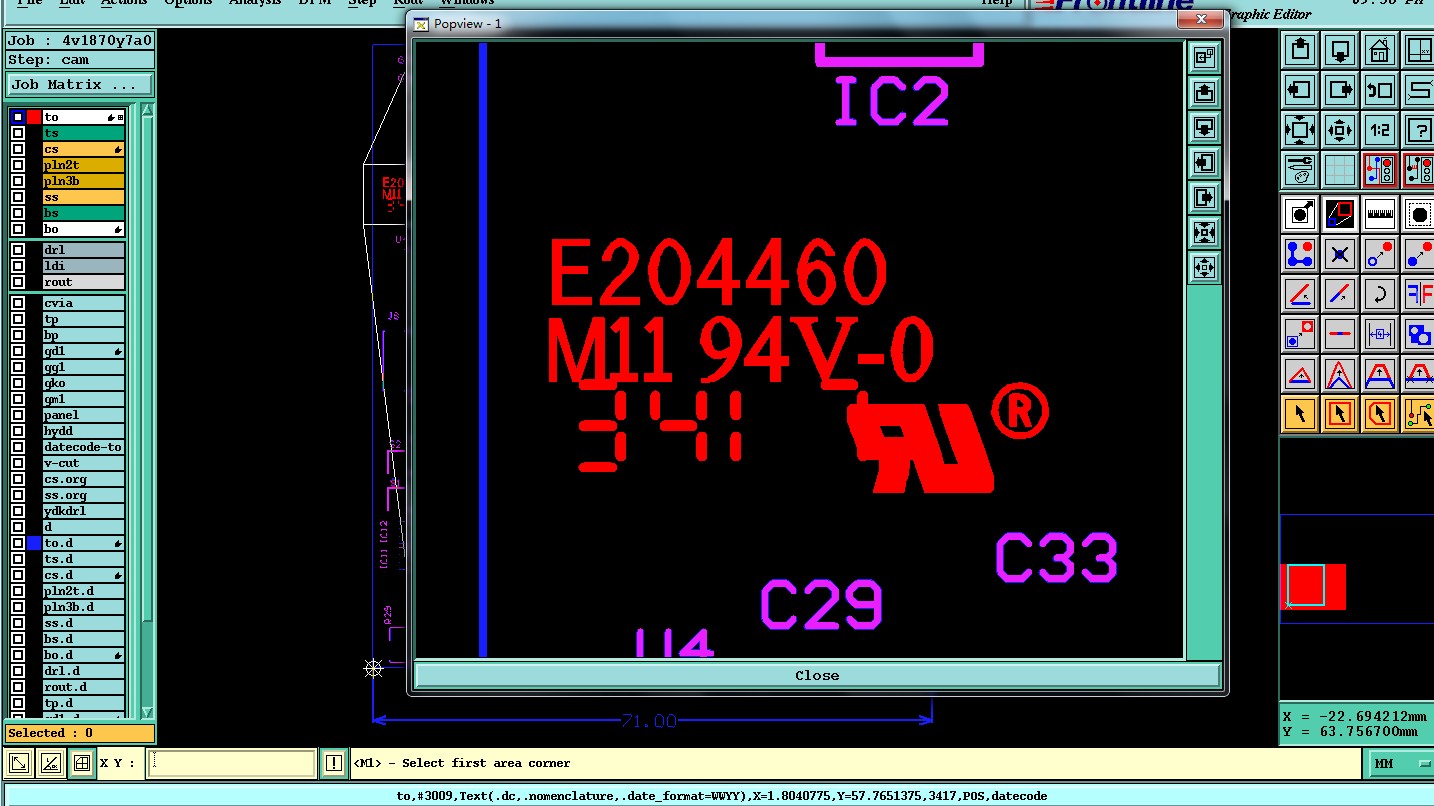Viewport: 1434px width, 806px height.
Task: Click the home view icon
Action: click(x=1379, y=49)
